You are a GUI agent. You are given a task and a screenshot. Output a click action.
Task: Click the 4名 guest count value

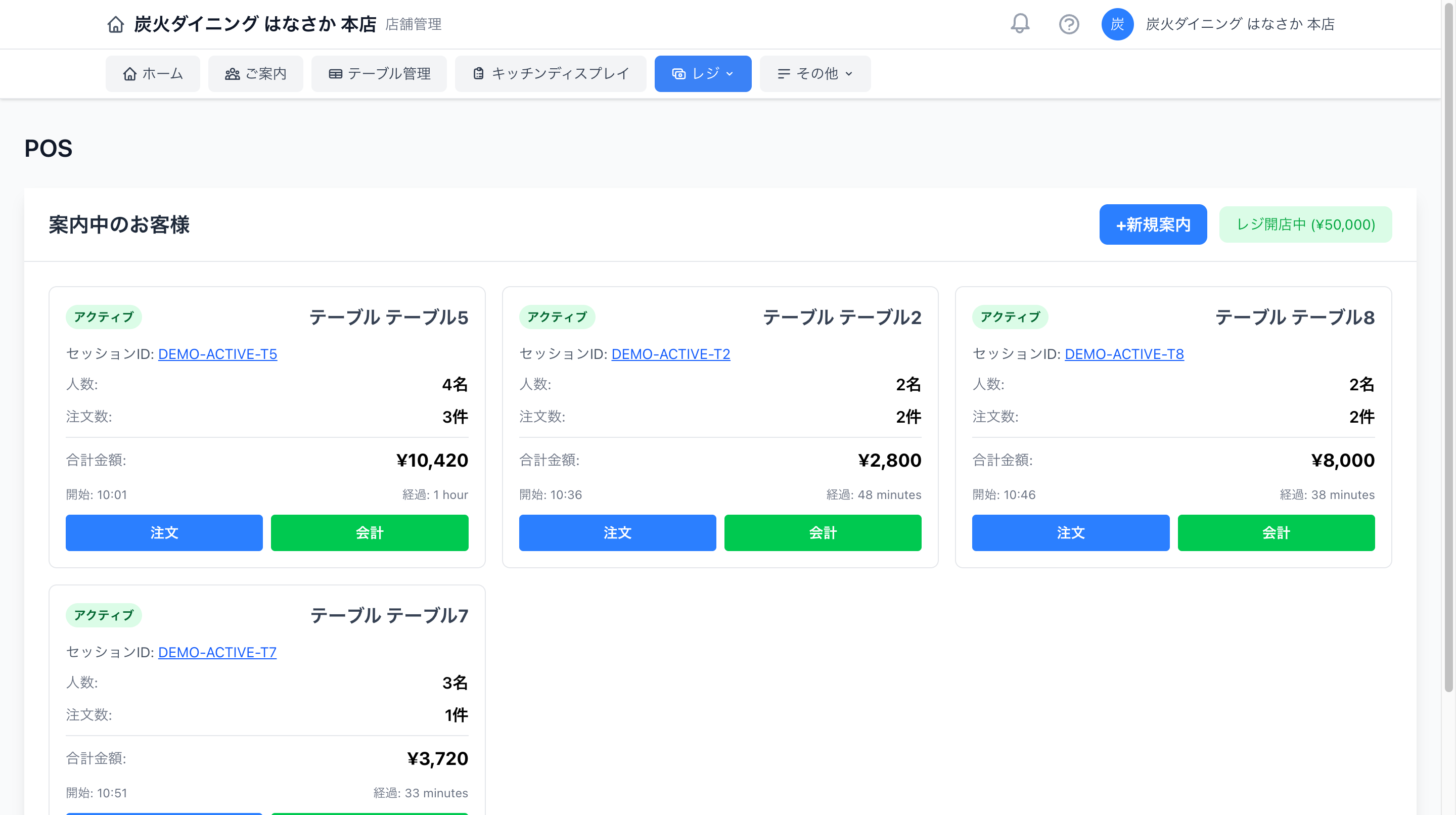pyautogui.click(x=454, y=384)
